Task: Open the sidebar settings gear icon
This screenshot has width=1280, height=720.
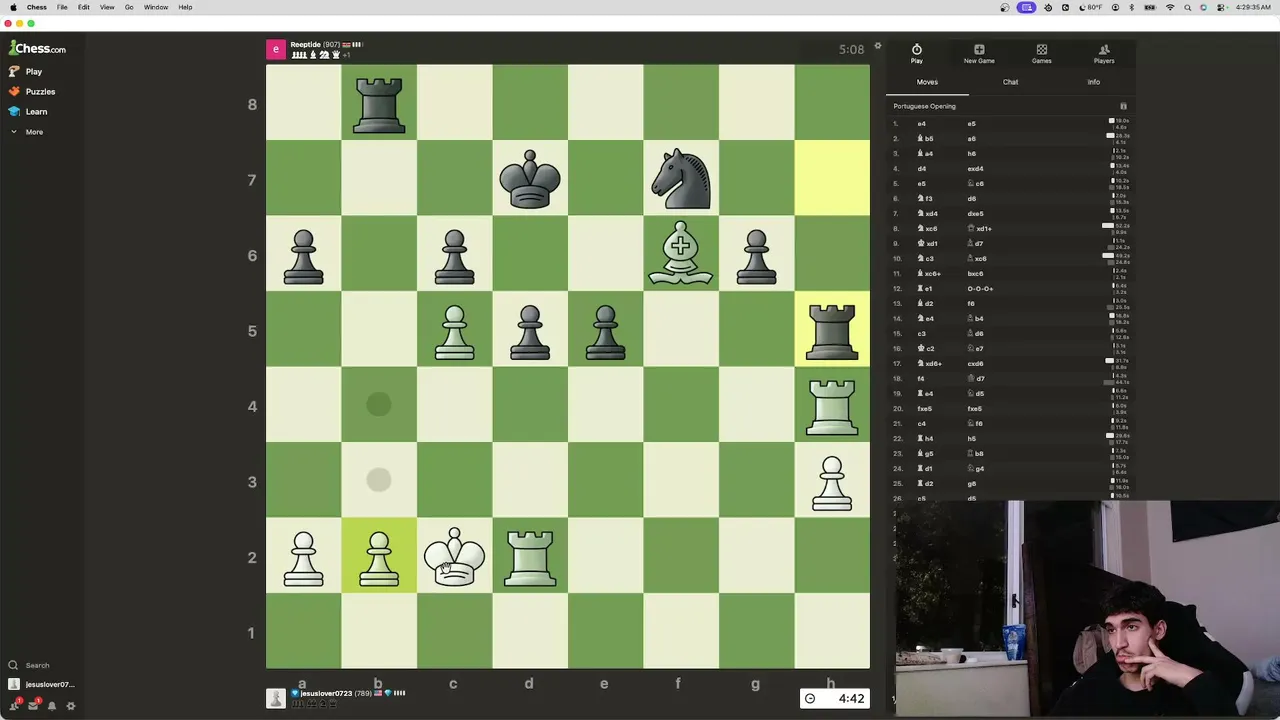Action: [x=71, y=706]
